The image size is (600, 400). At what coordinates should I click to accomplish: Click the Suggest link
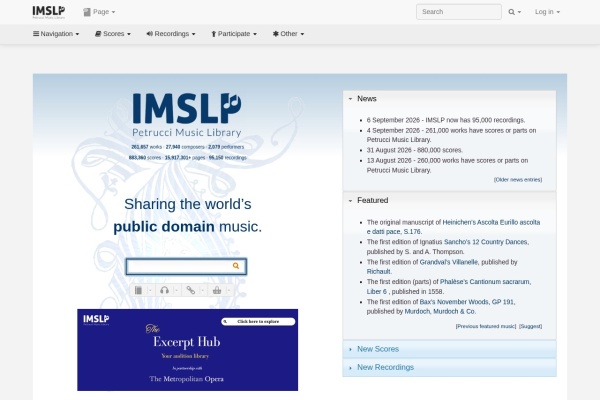(x=530, y=327)
